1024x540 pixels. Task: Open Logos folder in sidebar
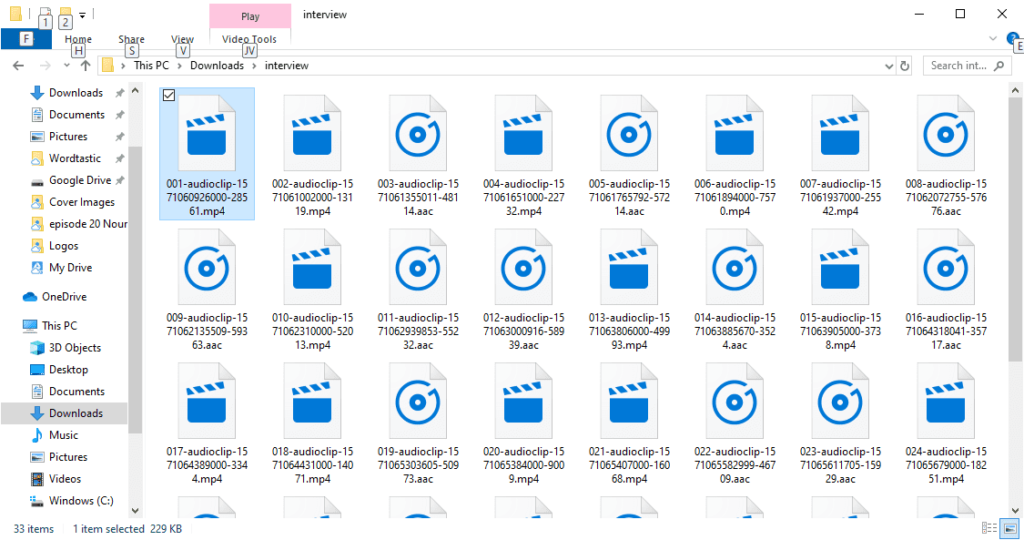(x=63, y=246)
